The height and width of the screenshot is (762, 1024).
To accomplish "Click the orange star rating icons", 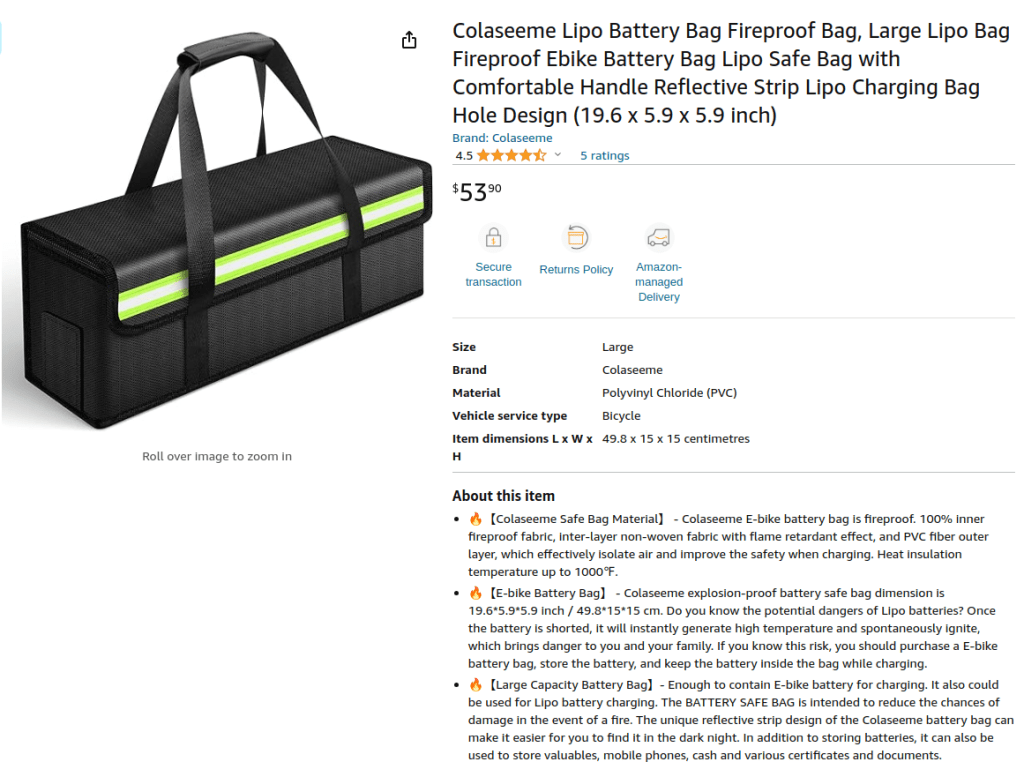I will coord(511,155).
